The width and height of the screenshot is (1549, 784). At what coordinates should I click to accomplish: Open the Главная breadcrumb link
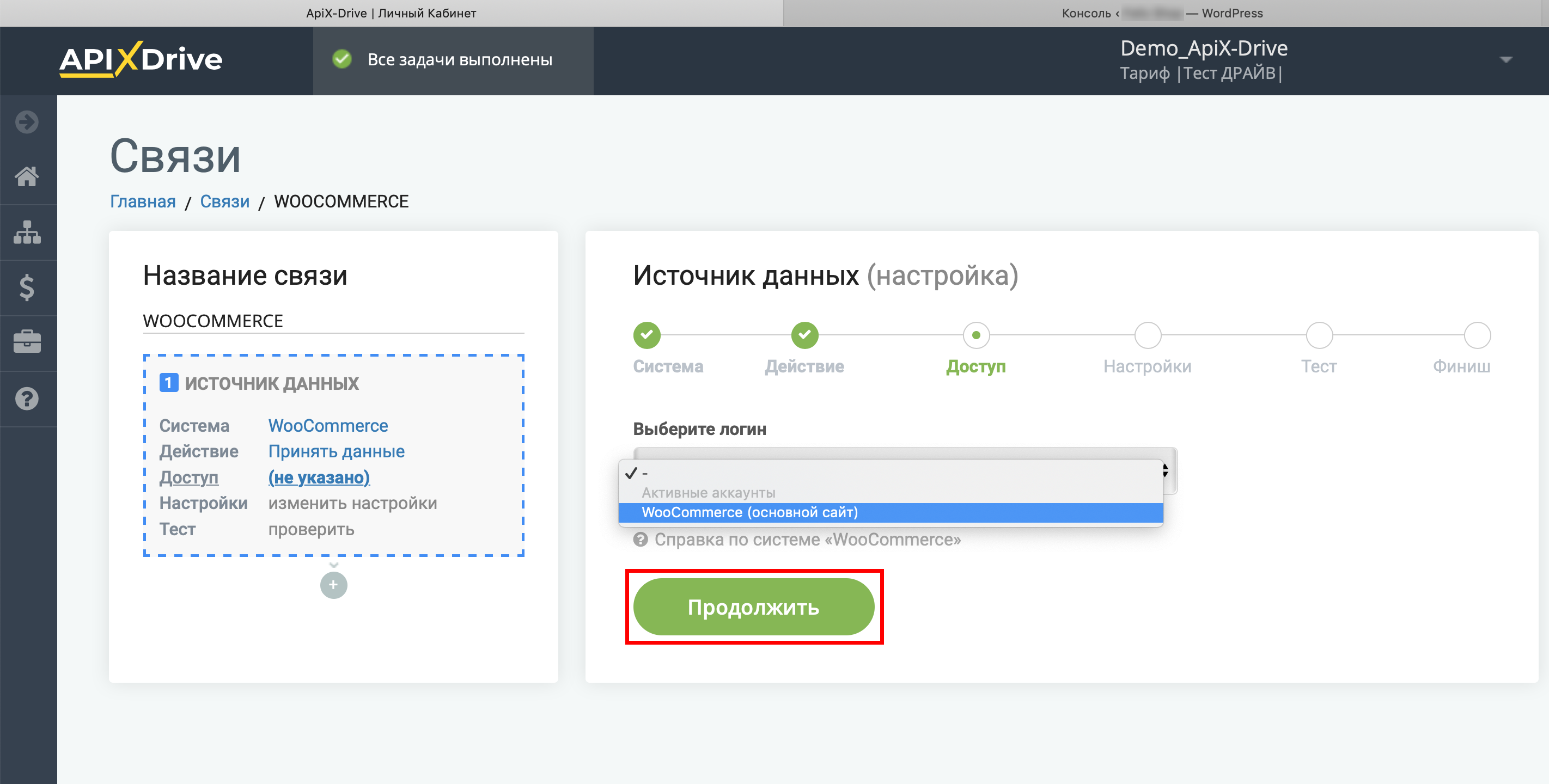[x=143, y=201]
